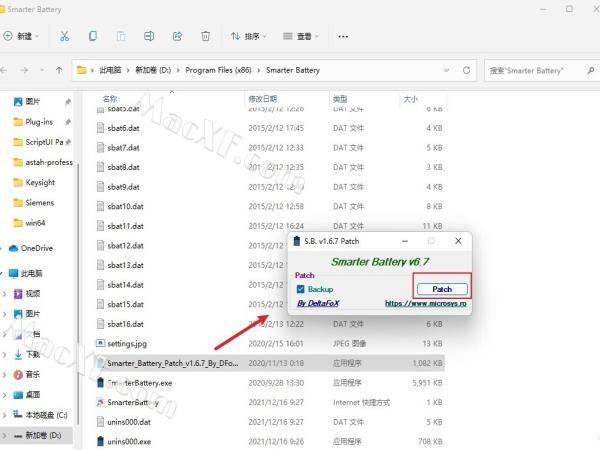Go up one folder level arrow
Screen dimensions: 600x450
(59, 70)
